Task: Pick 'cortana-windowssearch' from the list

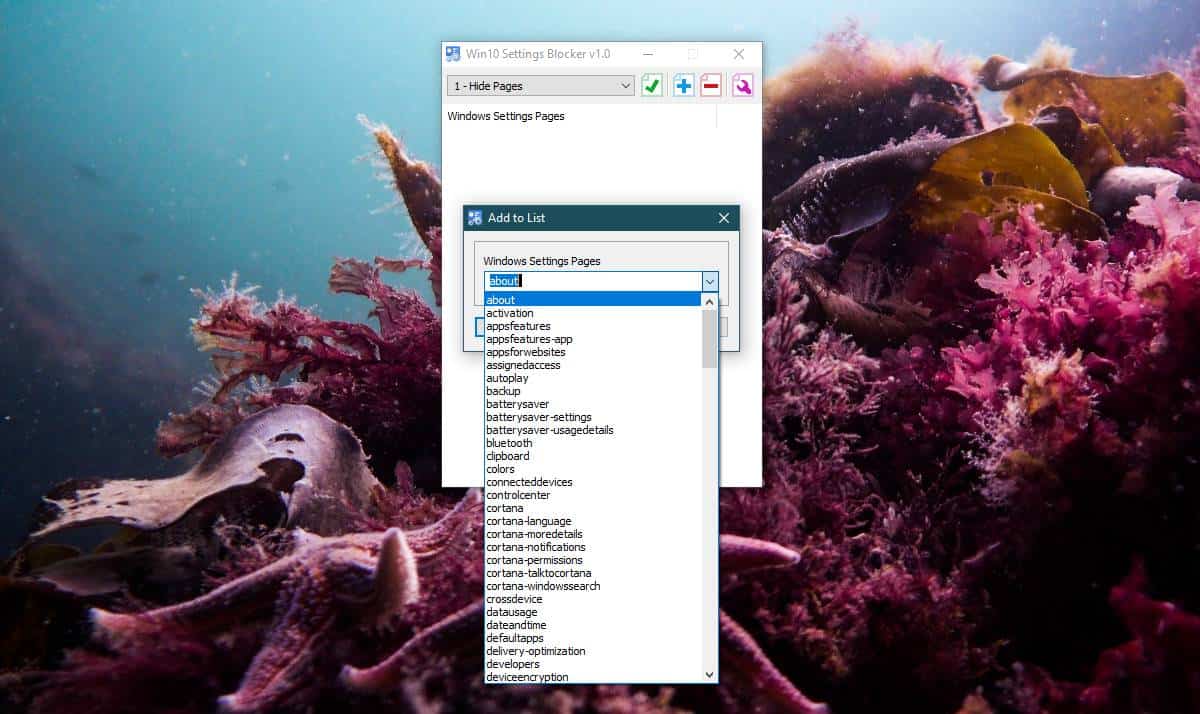Action: (593, 586)
